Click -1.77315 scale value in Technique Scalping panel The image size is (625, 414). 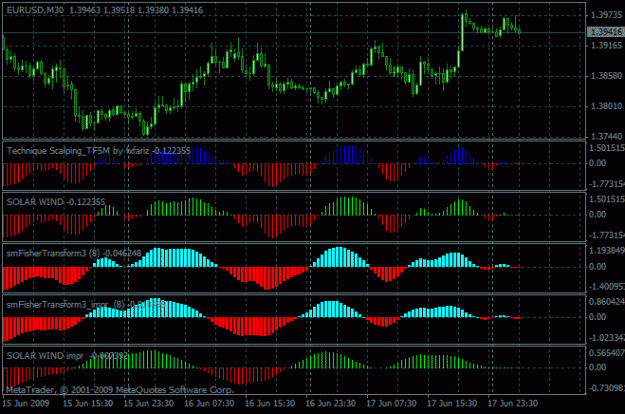click(x=607, y=184)
